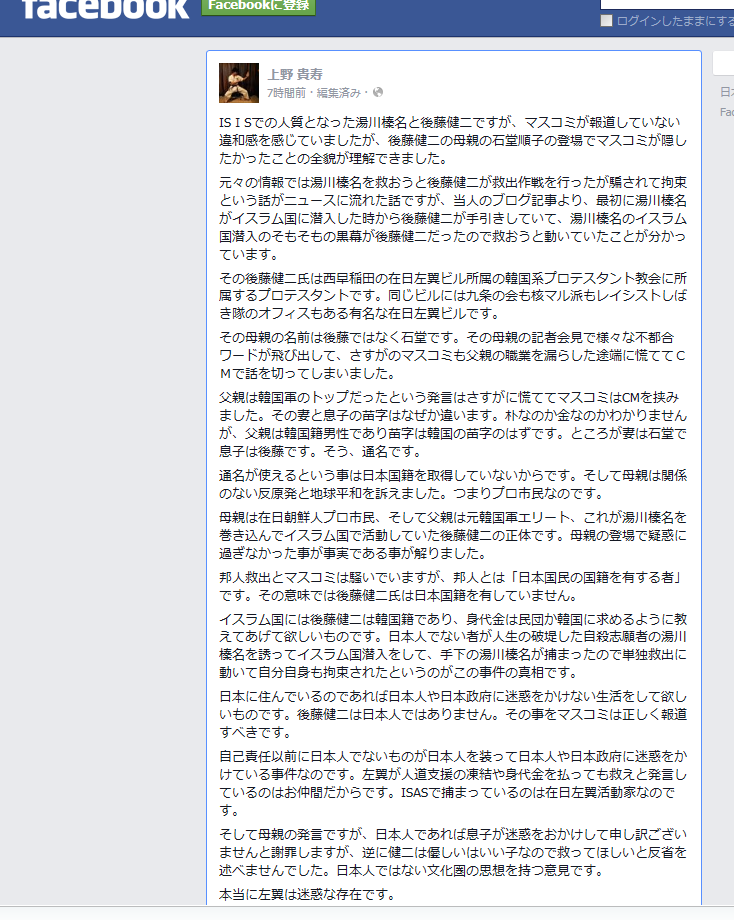The width and height of the screenshot is (734, 920).
Task: Open 上野 貴寿's profile name link
Action: [295, 75]
